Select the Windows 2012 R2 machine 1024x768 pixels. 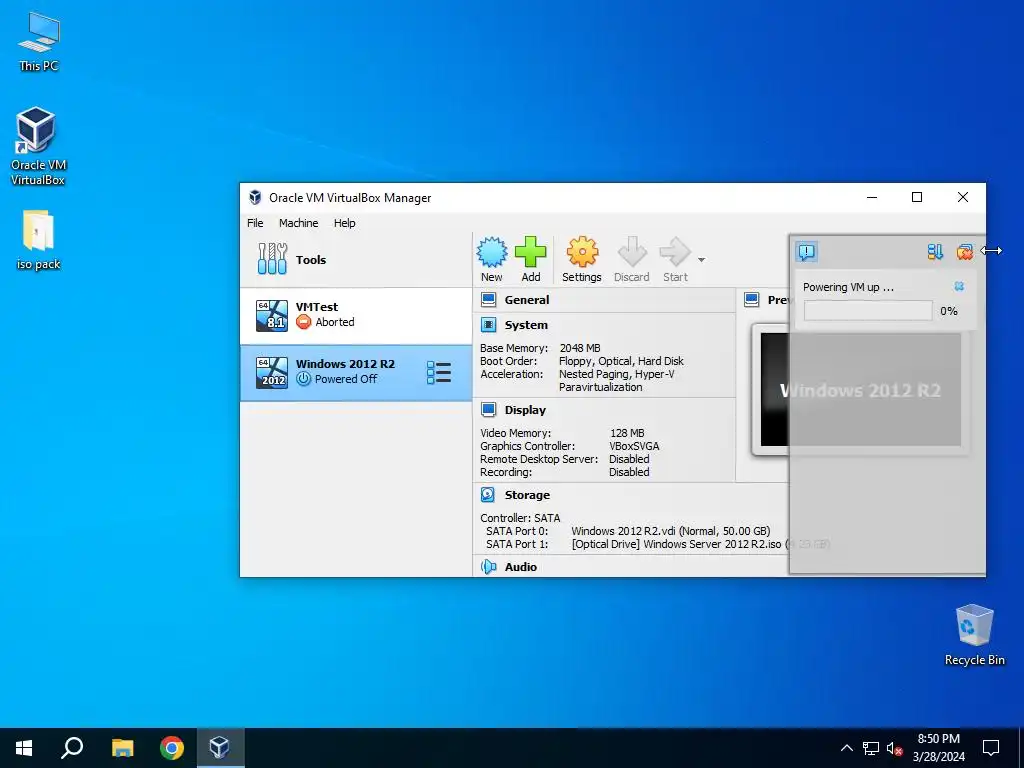(356, 373)
